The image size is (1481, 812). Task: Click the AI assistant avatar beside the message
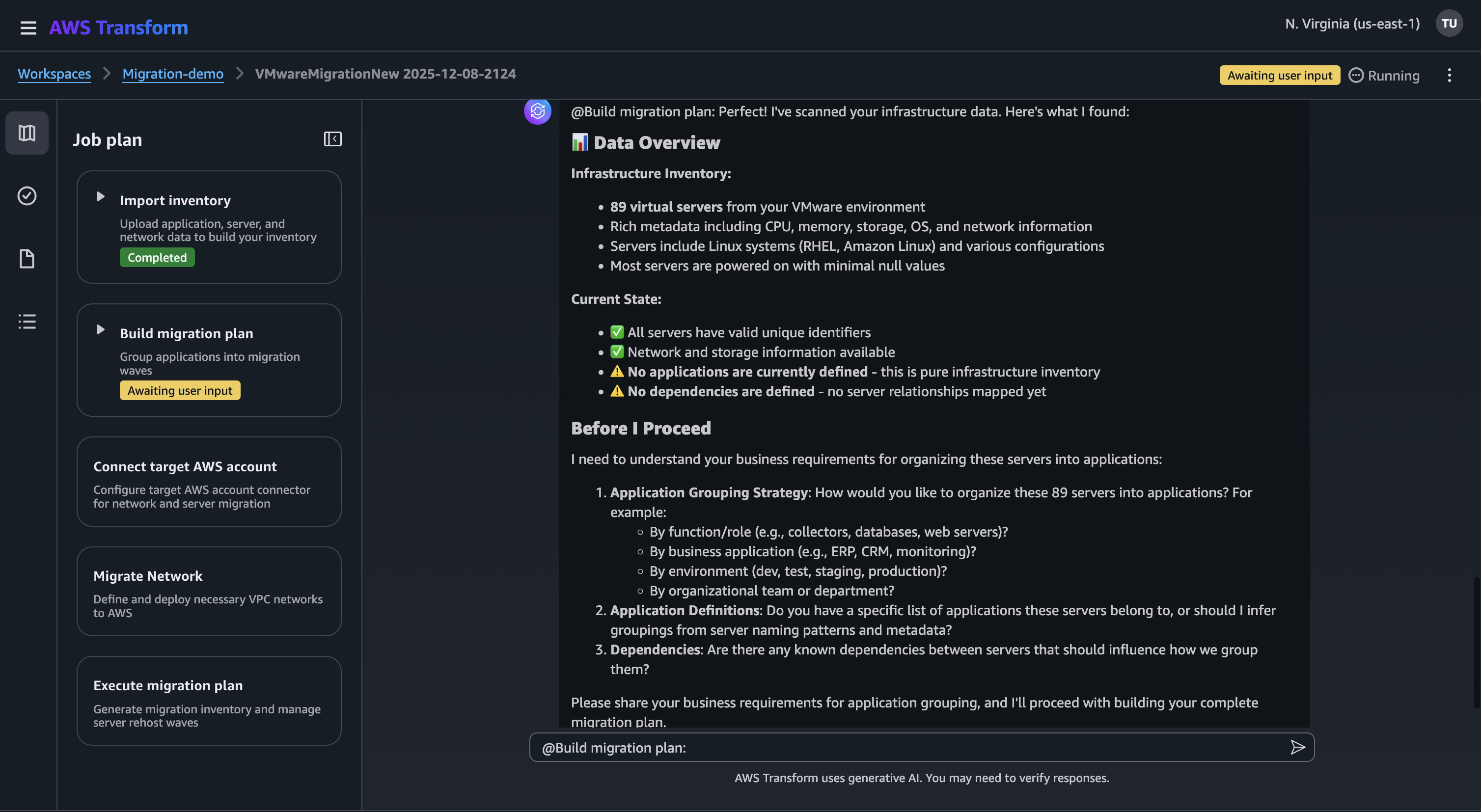537,111
